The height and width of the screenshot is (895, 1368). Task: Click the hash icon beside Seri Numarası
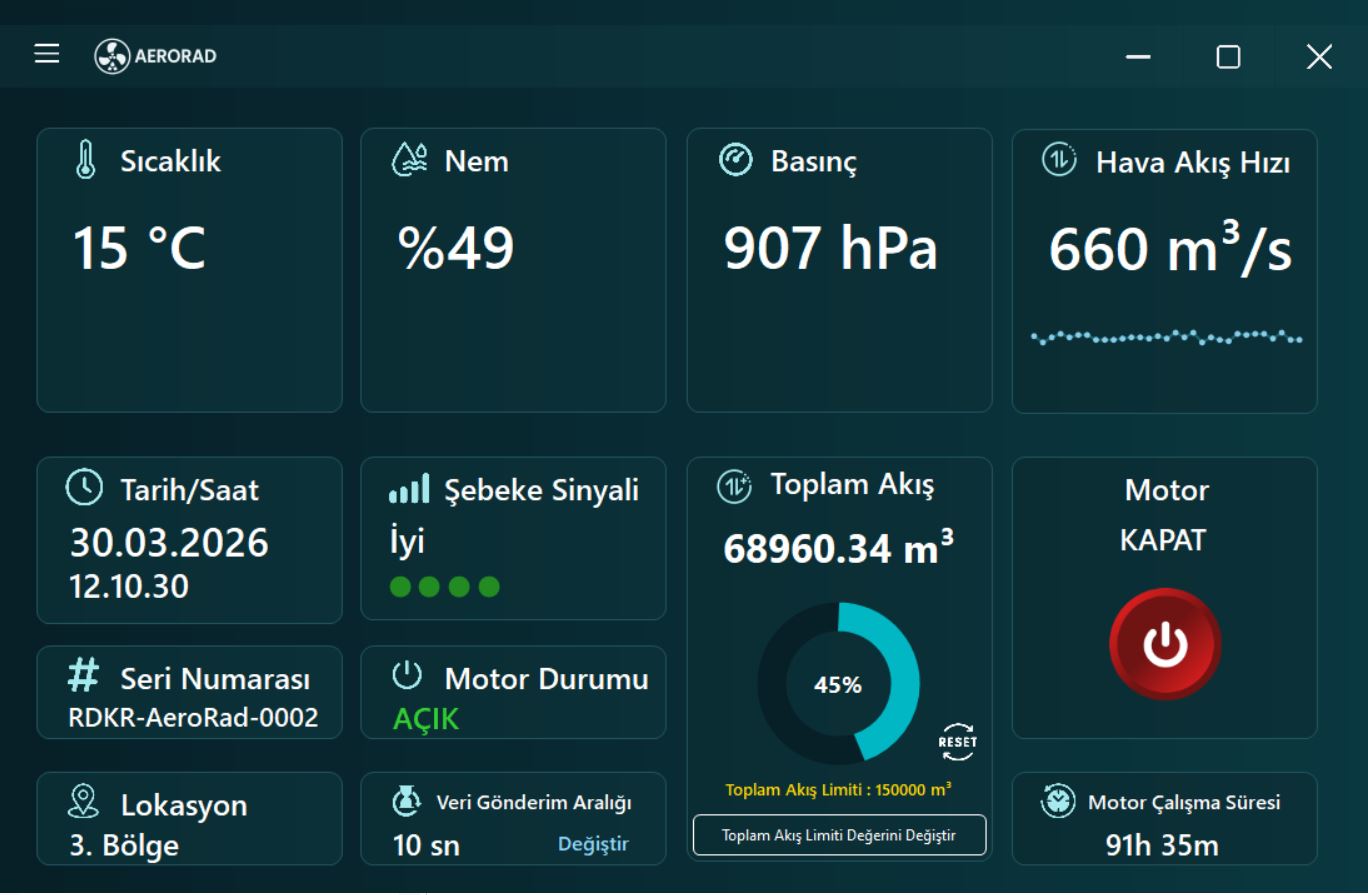click(x=83, y=677)
